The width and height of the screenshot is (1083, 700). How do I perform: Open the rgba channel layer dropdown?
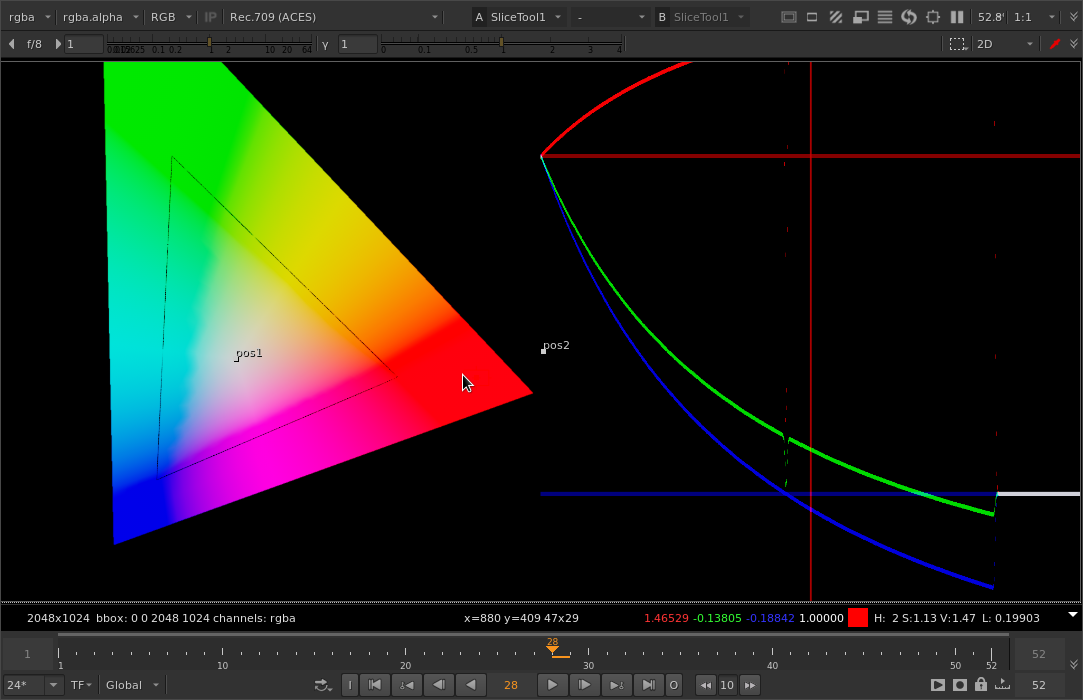click(x=30, y=17)
